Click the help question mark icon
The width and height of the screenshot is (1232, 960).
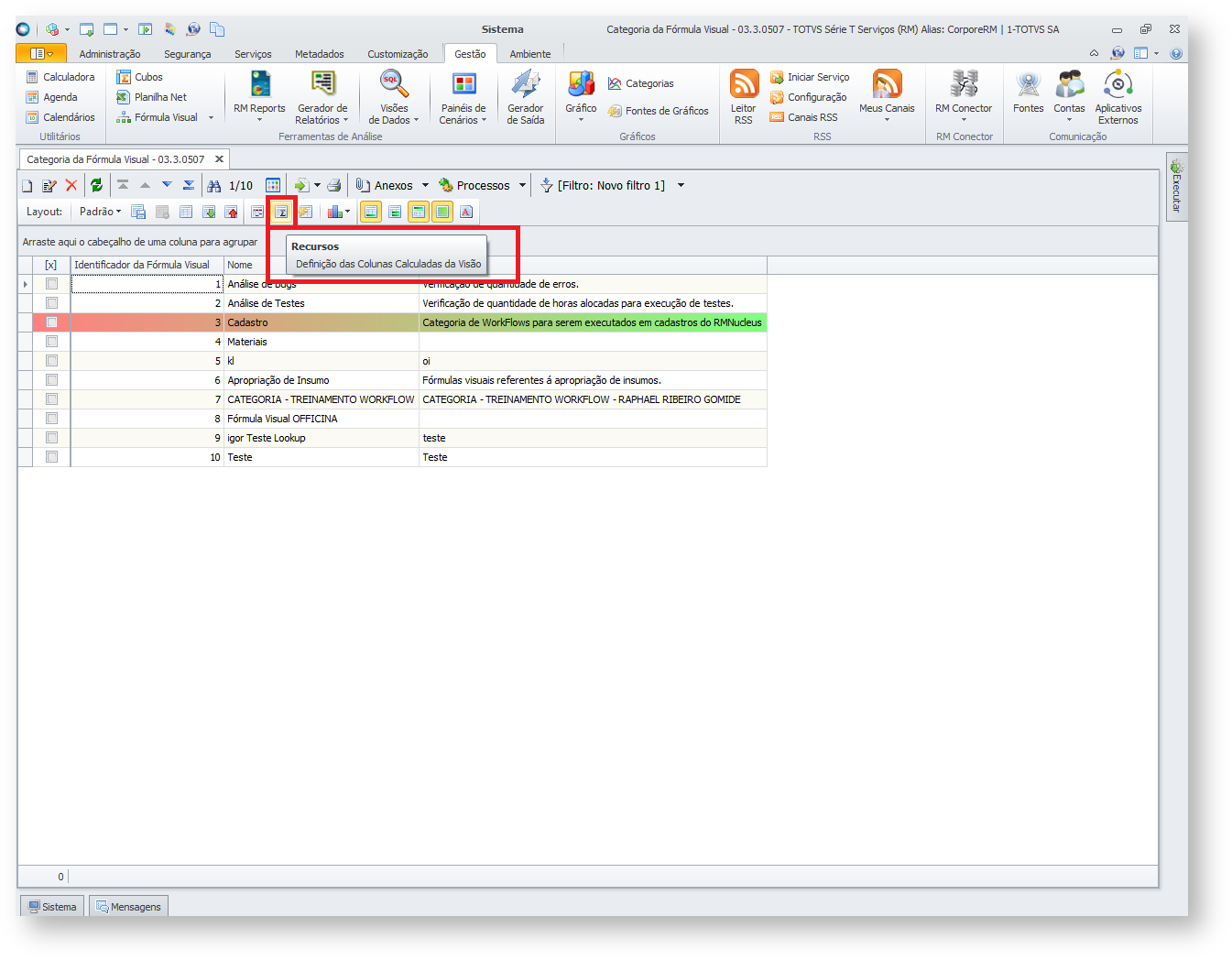(1176, 54)
